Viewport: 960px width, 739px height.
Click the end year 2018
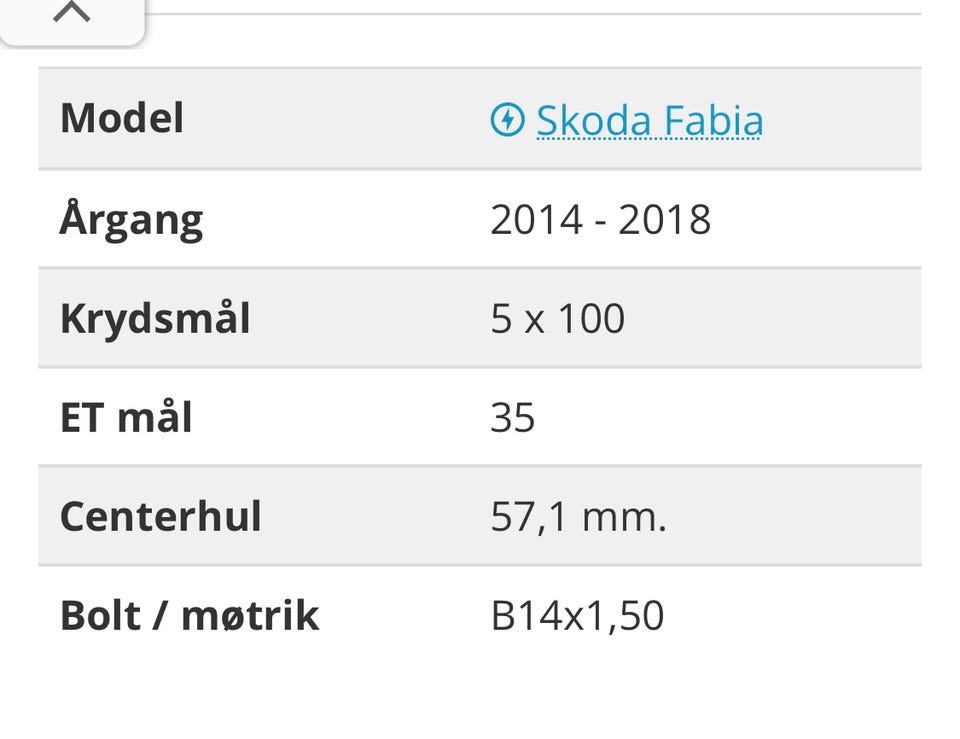point(664,219)
